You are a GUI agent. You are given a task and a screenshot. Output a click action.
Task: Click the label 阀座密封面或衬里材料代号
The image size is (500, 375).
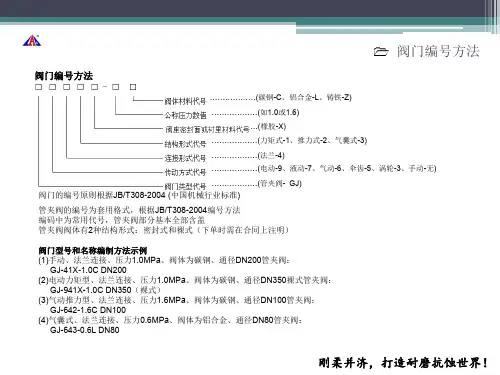(x=207, y=129)
